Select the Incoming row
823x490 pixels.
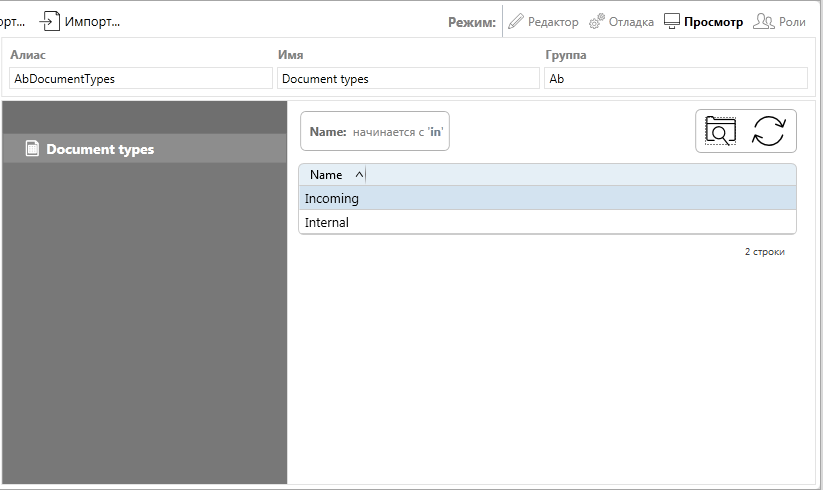click(547, 198)
